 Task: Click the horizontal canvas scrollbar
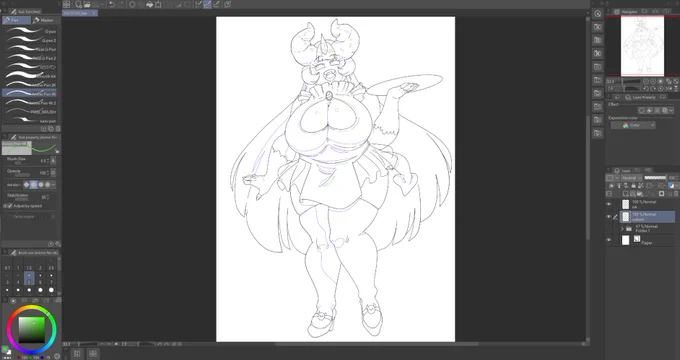coord(376,344)
